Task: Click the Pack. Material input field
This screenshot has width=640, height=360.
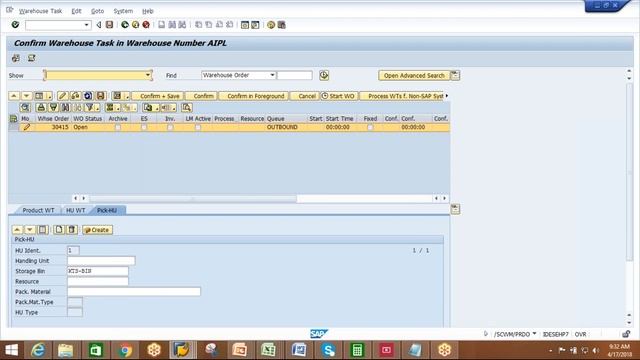Action: [x=134, y=291]
